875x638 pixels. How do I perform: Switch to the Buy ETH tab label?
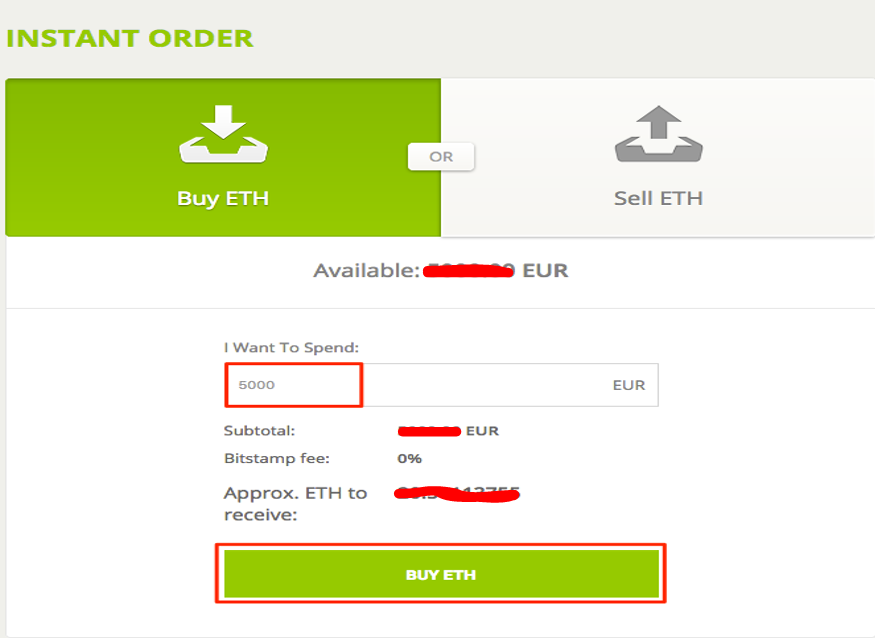click(223, 199)
